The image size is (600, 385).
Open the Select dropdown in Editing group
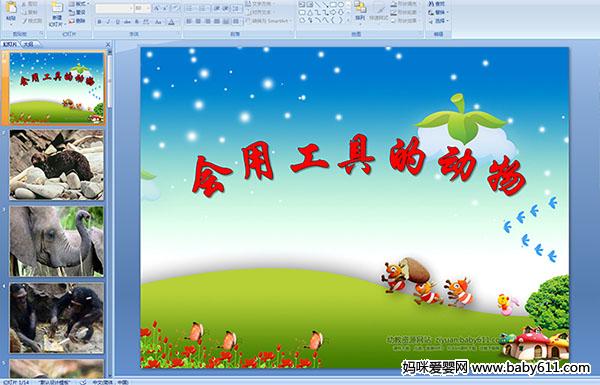tap(438, 21)
